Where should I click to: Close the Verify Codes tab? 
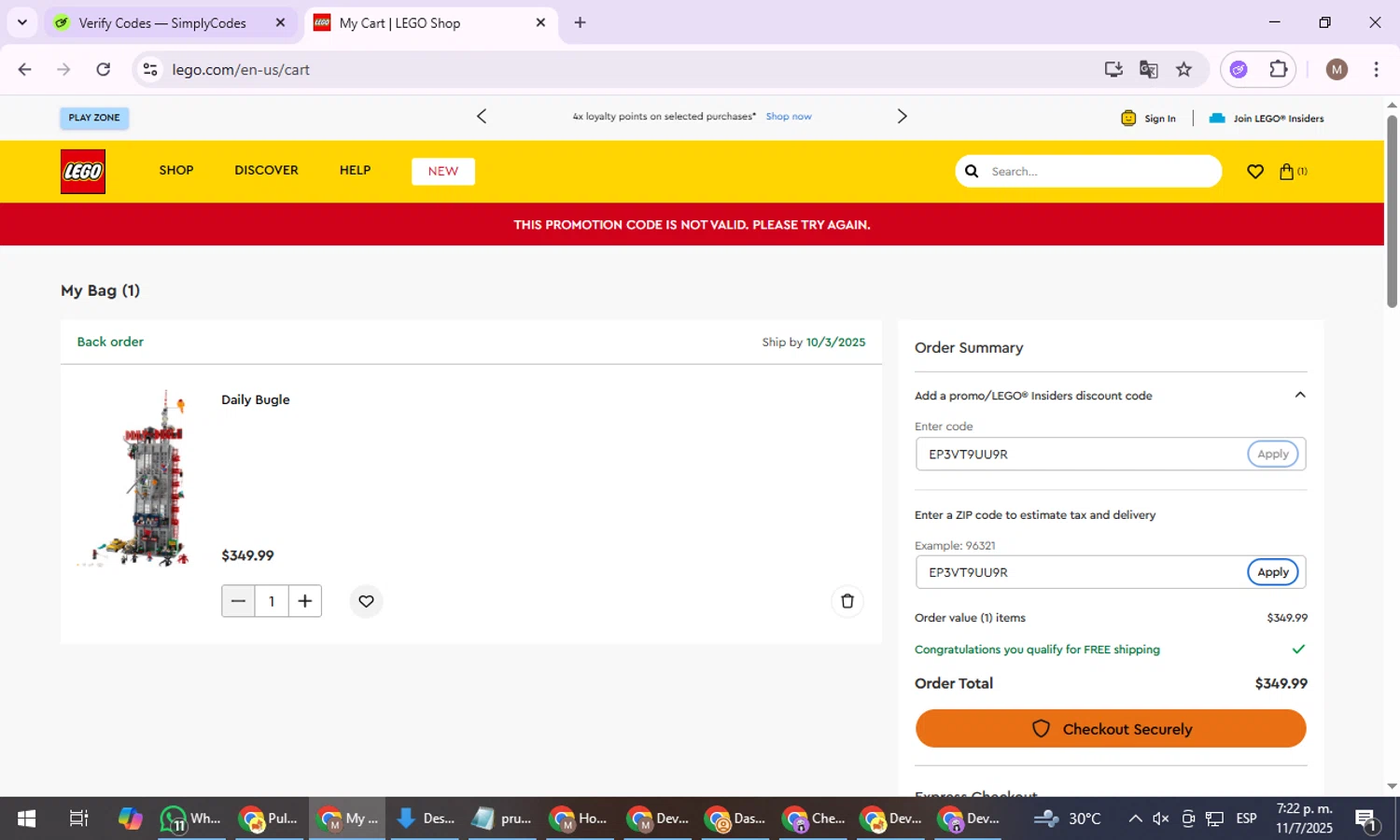coord(280,23)
